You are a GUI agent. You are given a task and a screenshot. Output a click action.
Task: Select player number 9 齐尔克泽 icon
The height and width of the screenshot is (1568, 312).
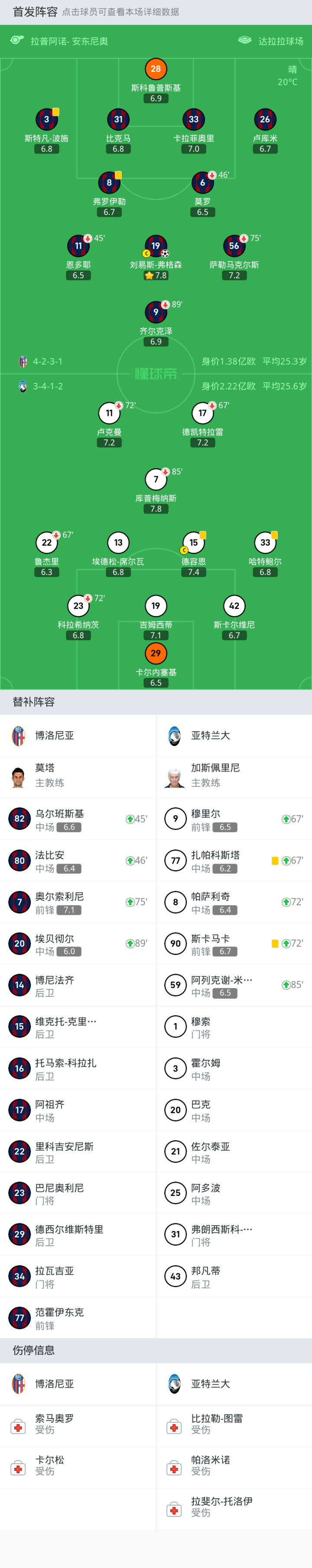[156, 312]
